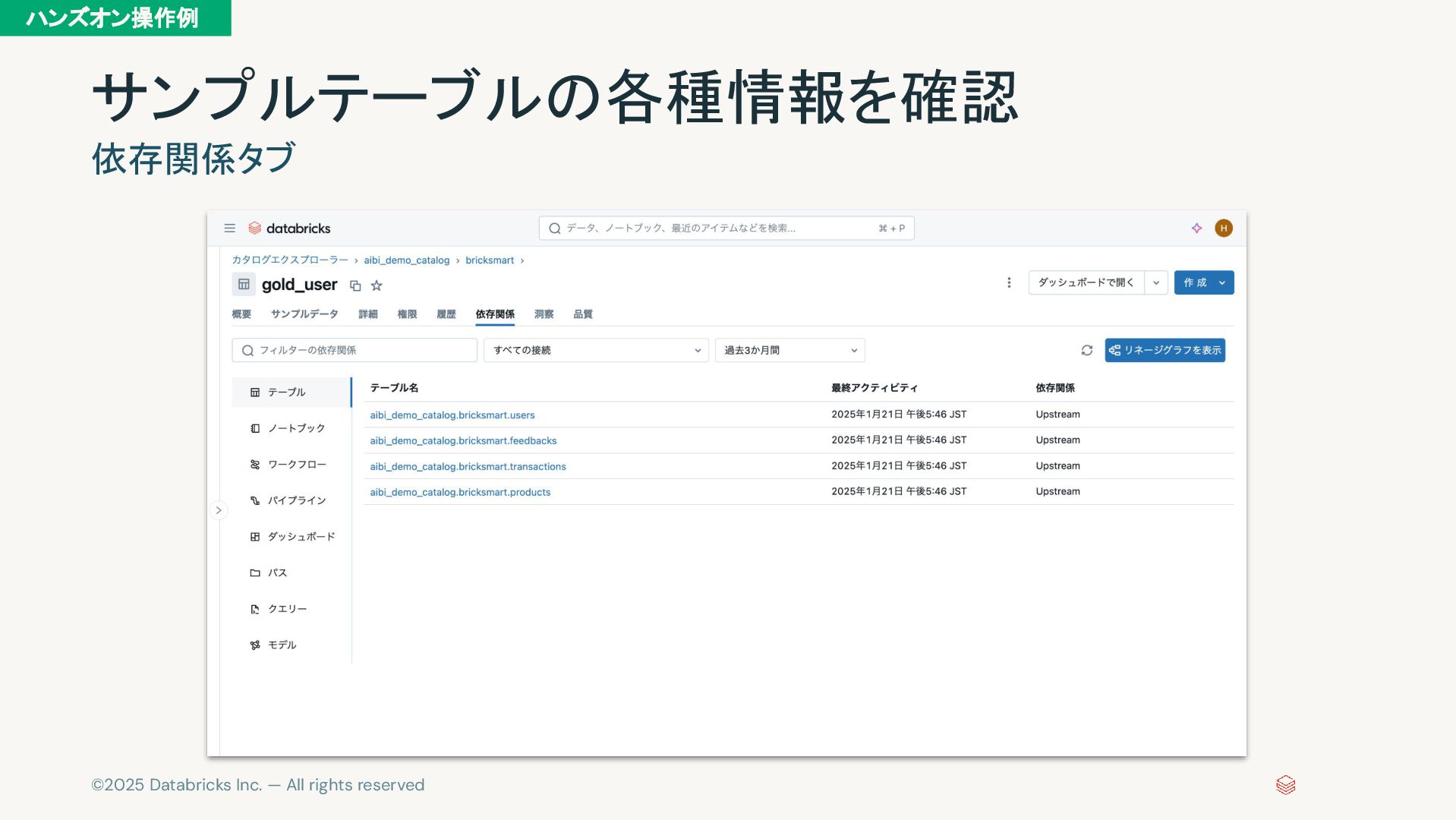This screenshot has width=1456, height=820.
Task: Open the user avatar H menu
Action: point(1223,229)
